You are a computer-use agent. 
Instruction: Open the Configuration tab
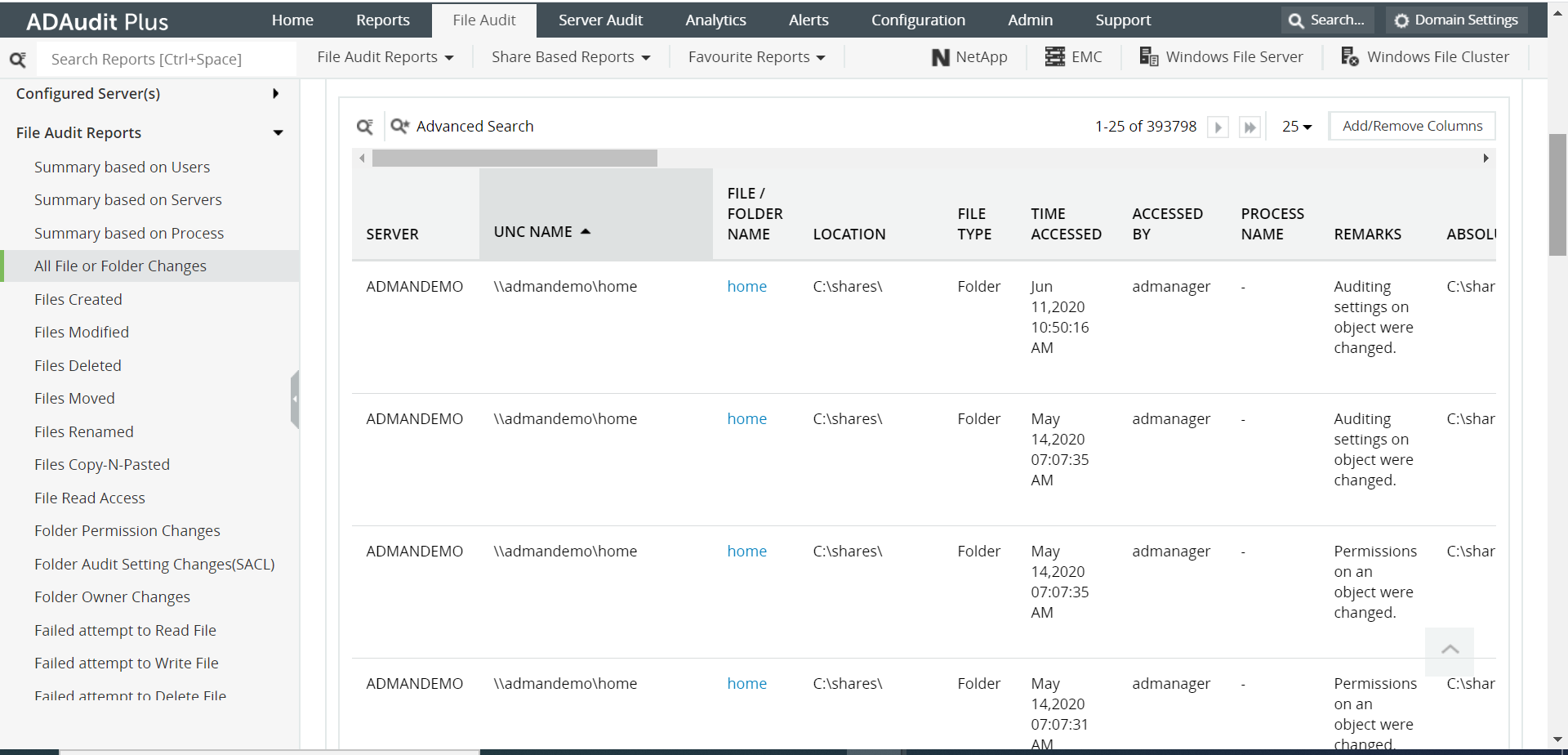918,20
